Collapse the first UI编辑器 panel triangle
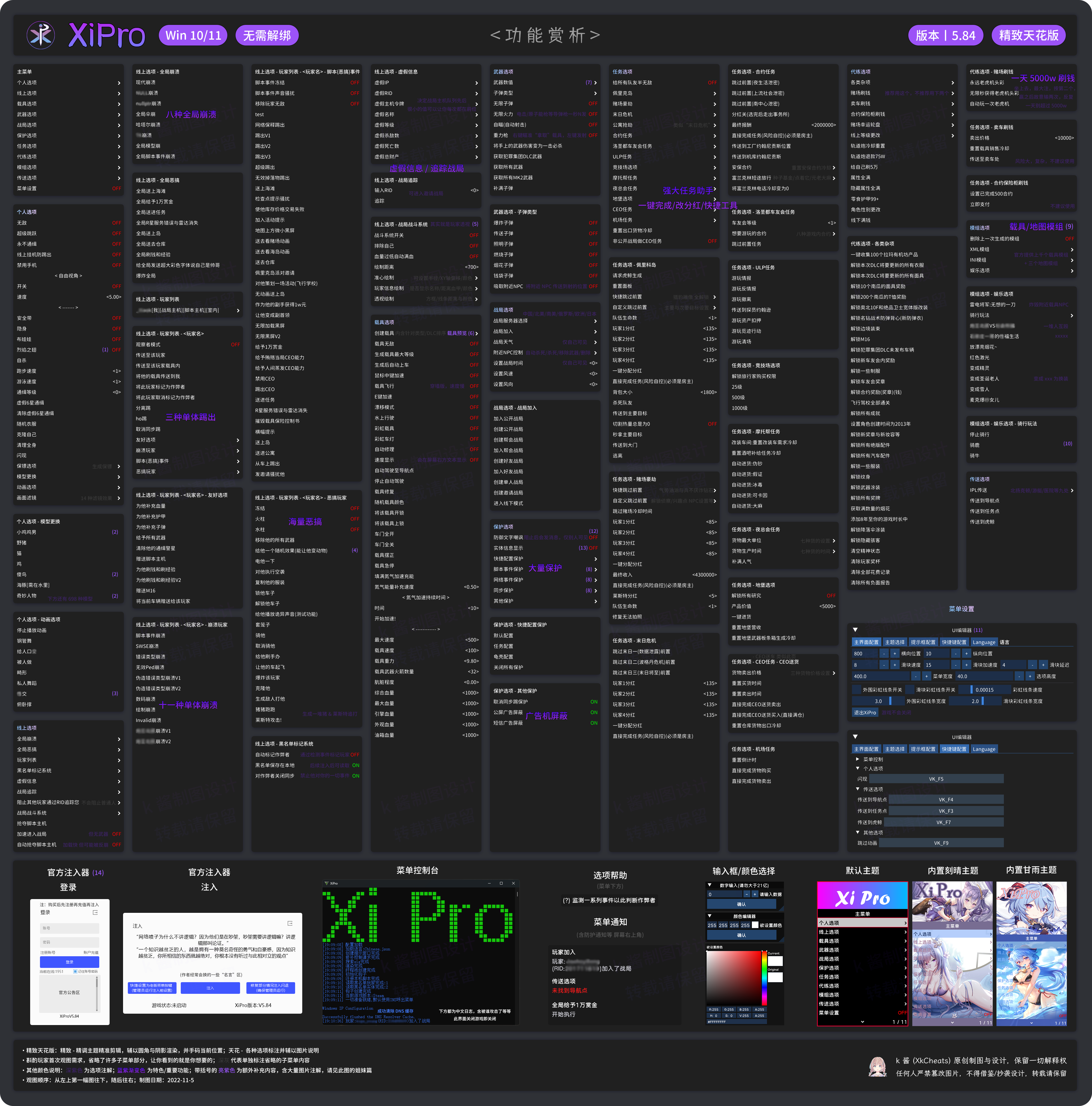The height and width of the screenshot is (1106, 1092). coord(855,630)
